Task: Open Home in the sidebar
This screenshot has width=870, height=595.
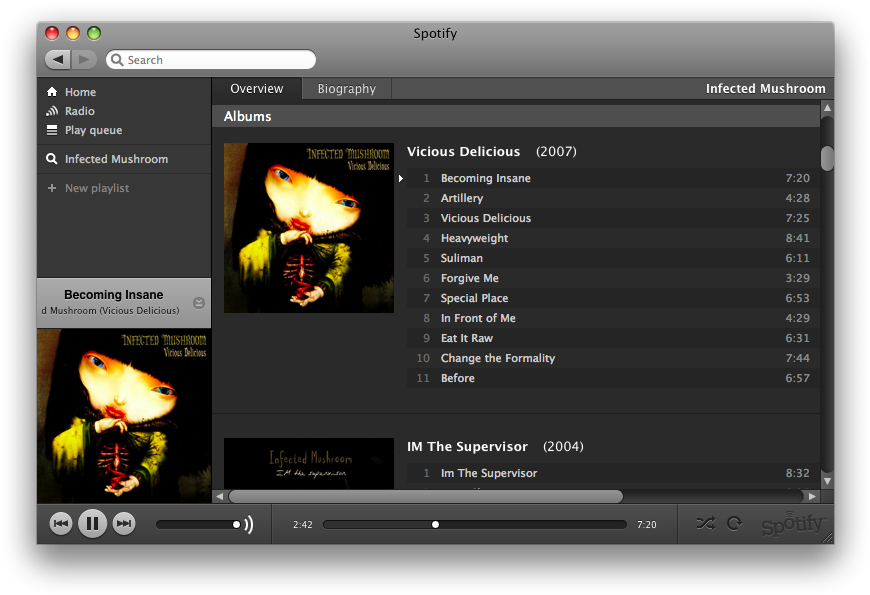Action: click(80, 92)
